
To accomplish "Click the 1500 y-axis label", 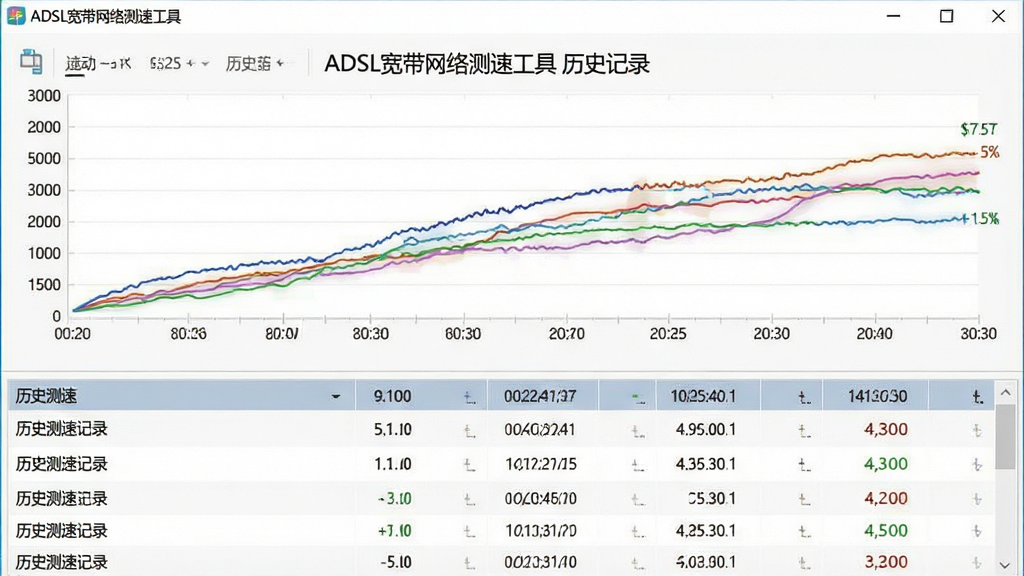I will click(x=44, y=285).
